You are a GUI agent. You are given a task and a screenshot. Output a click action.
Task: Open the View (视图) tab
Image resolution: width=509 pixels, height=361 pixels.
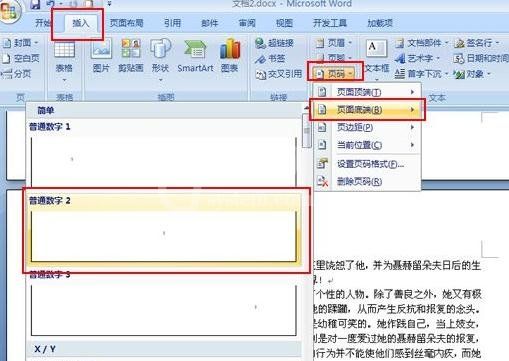[284, 23]
